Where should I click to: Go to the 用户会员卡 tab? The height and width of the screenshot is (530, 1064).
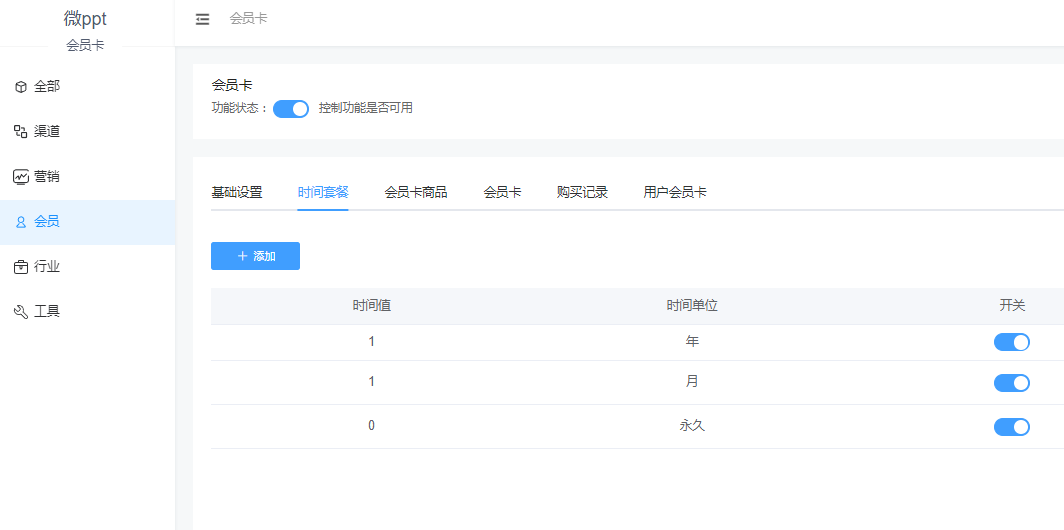(675, 192)
